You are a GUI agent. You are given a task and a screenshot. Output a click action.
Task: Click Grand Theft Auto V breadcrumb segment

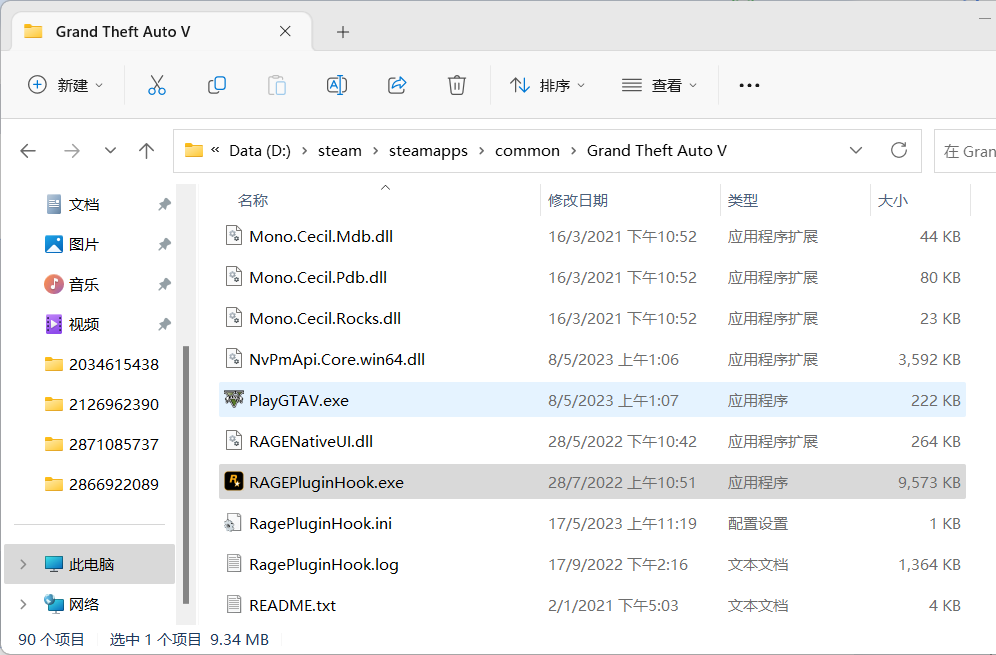pyautogui.click(x=657, y=151)
